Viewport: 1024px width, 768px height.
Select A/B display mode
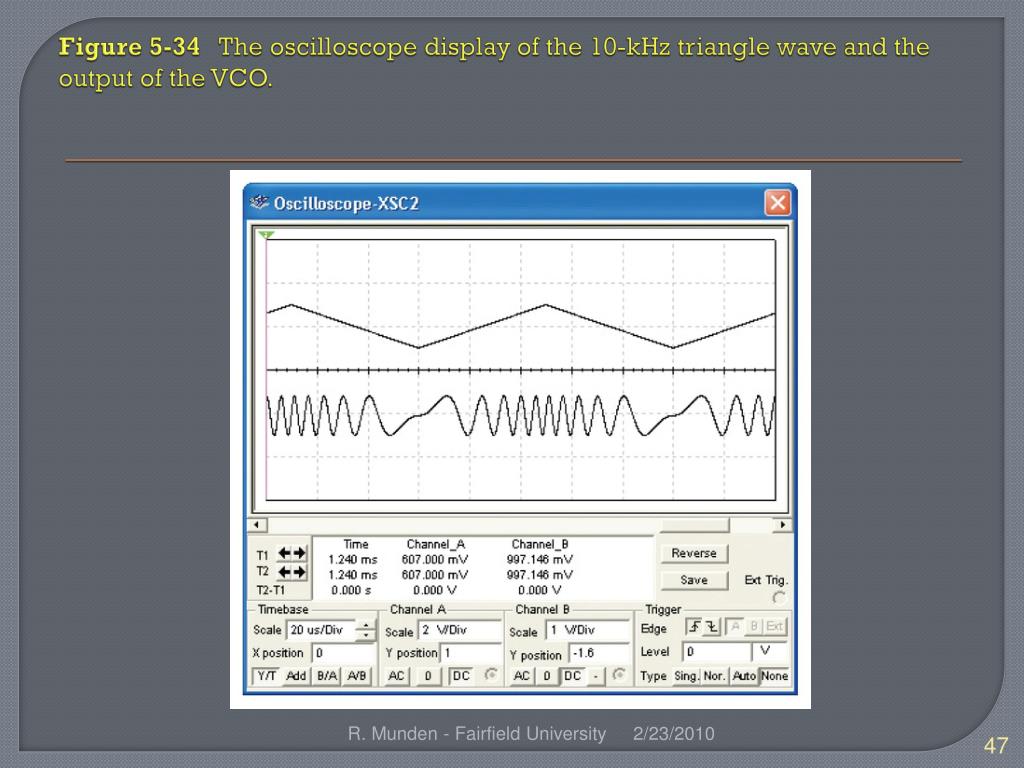click(x=357, y=676)
